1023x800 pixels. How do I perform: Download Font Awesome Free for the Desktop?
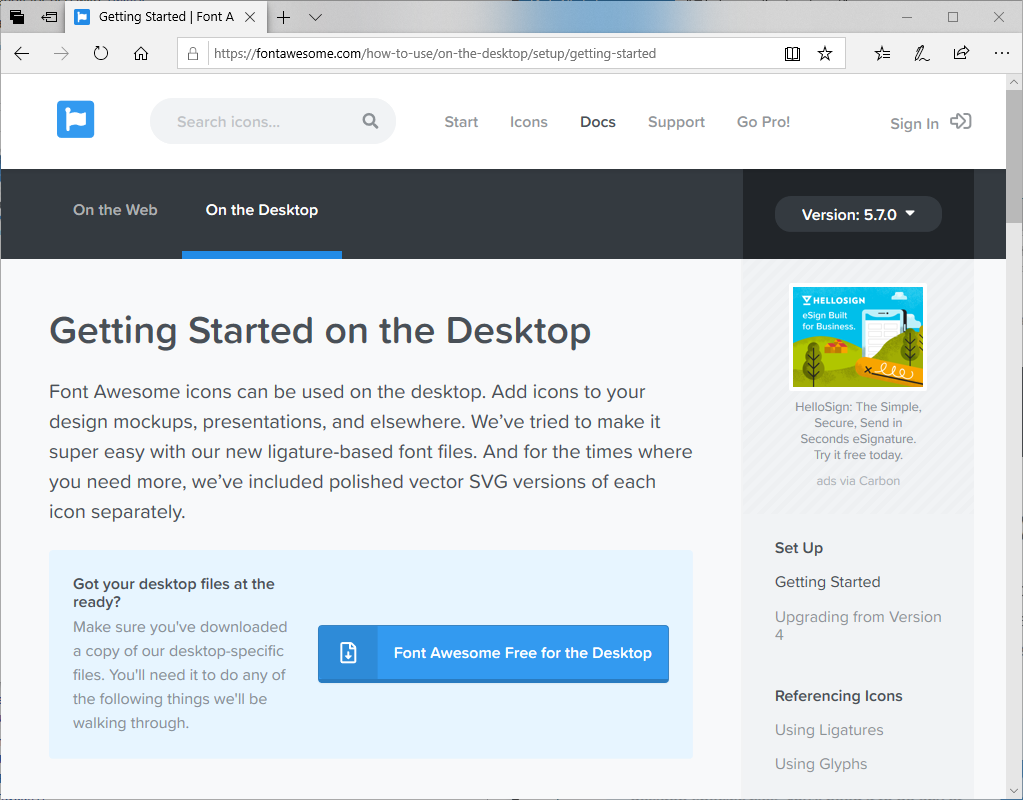(x=493, y=653)
